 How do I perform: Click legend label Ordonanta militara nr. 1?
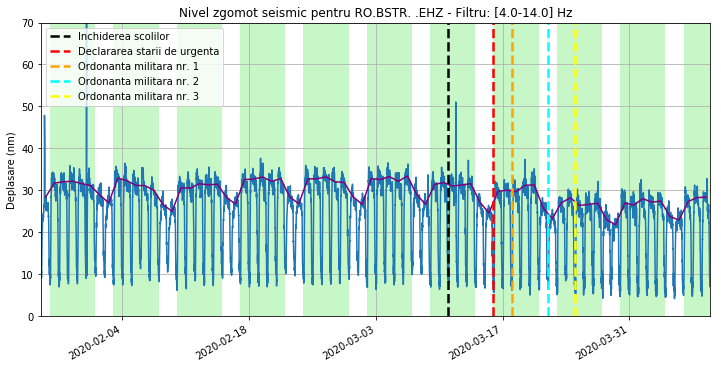tap(138, 67)
